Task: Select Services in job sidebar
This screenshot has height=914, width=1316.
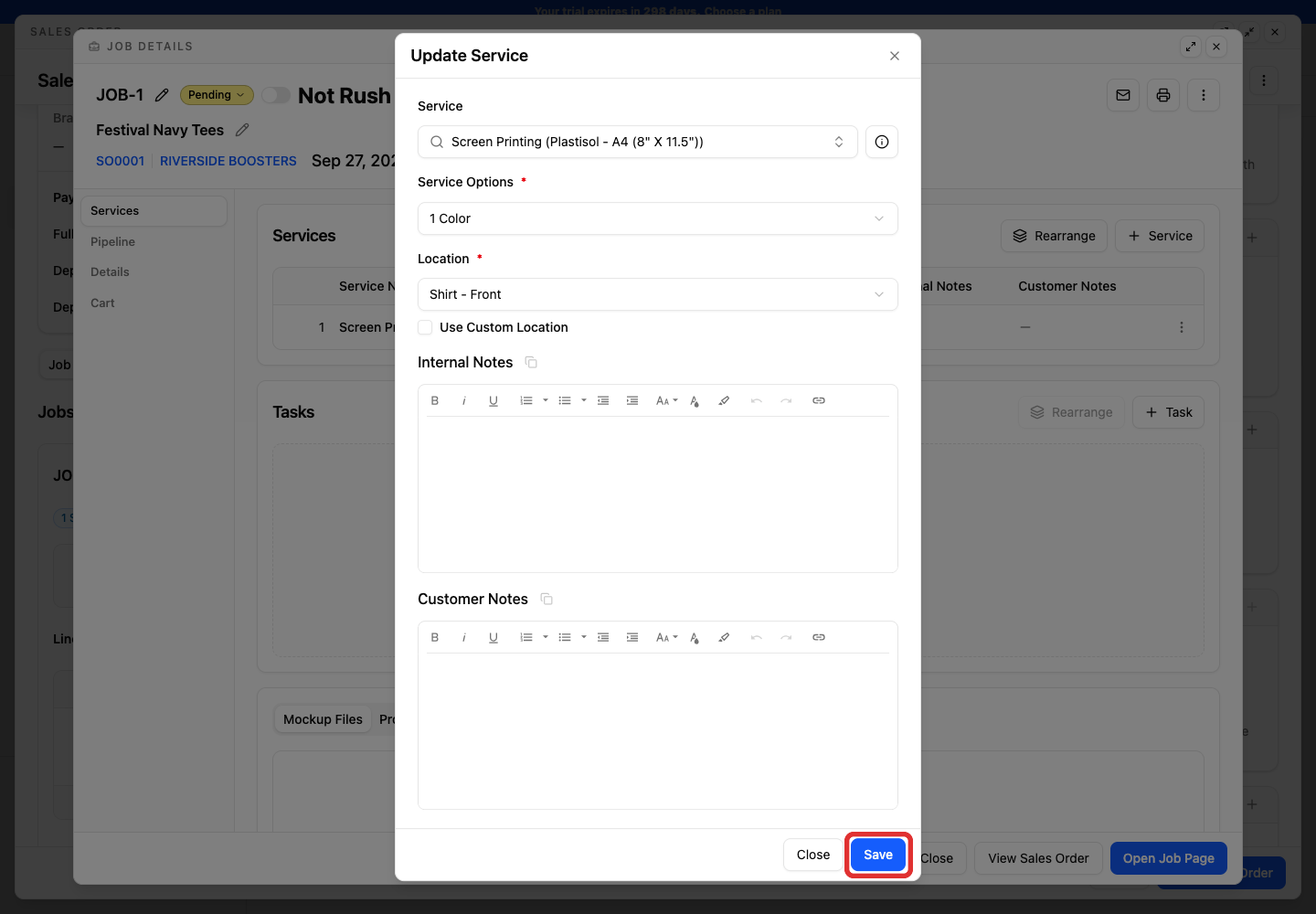Action: 154,211
